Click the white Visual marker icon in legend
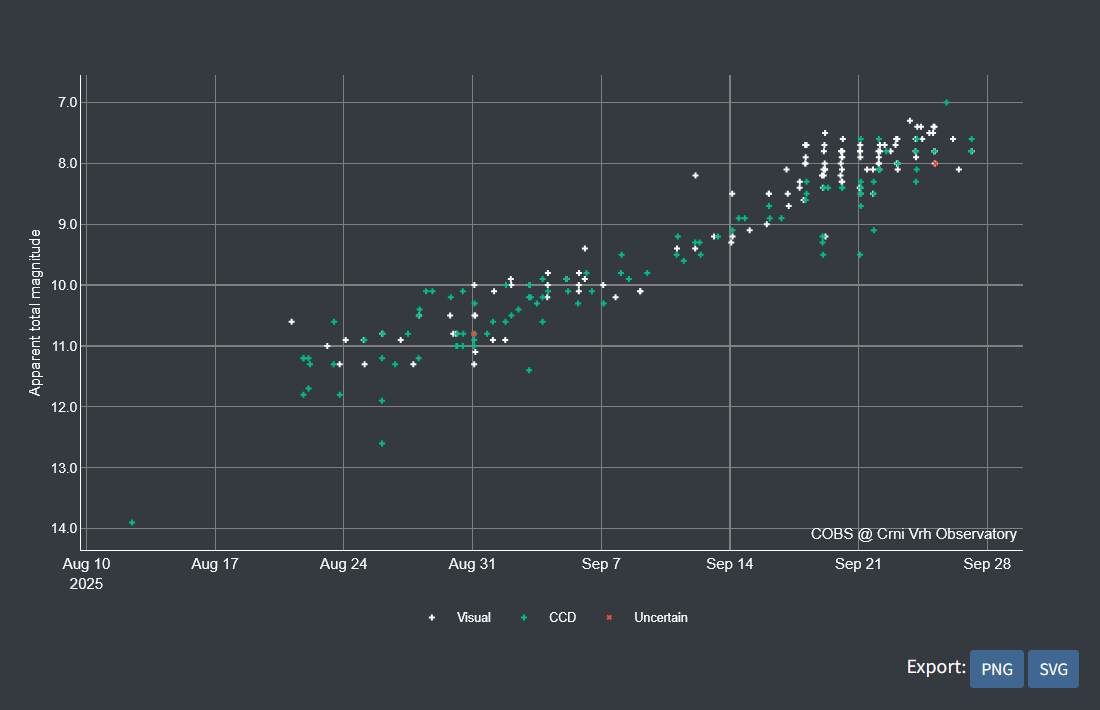This screenshot has width=1100, height=710. (432, 618)
